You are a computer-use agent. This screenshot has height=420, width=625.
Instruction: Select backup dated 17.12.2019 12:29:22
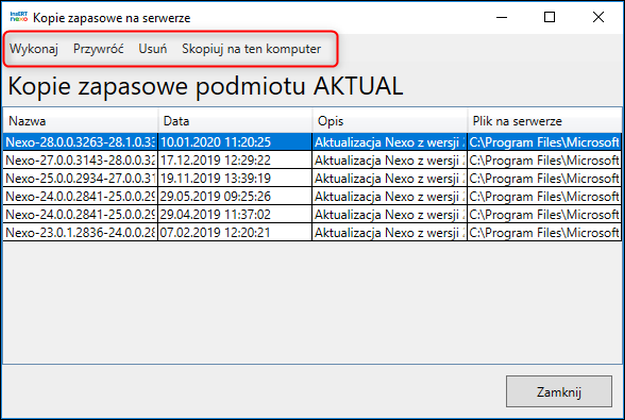pos(312,160)
